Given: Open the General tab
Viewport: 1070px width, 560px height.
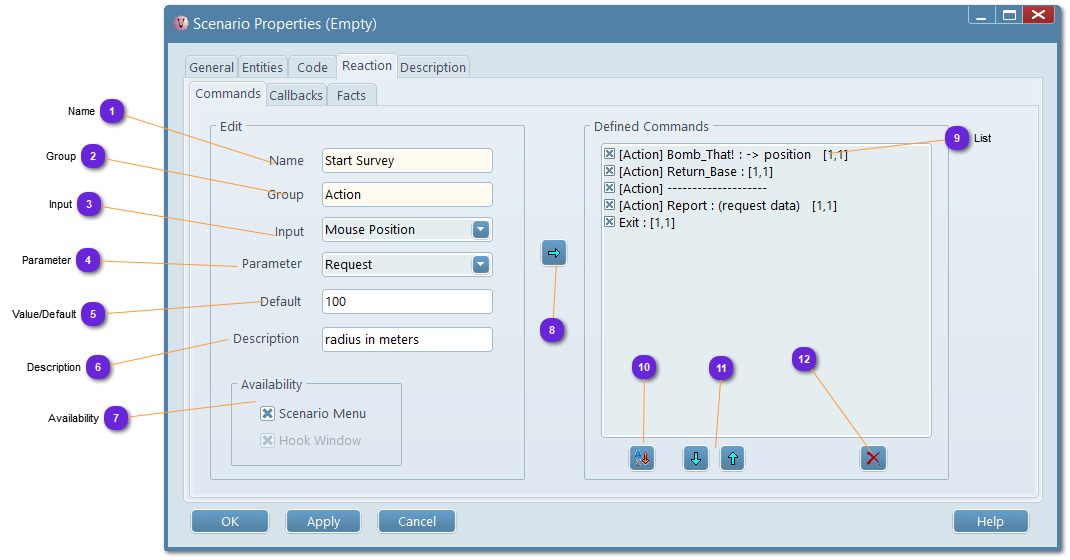Looking at the screenshot, I should (x=211, y=68).
